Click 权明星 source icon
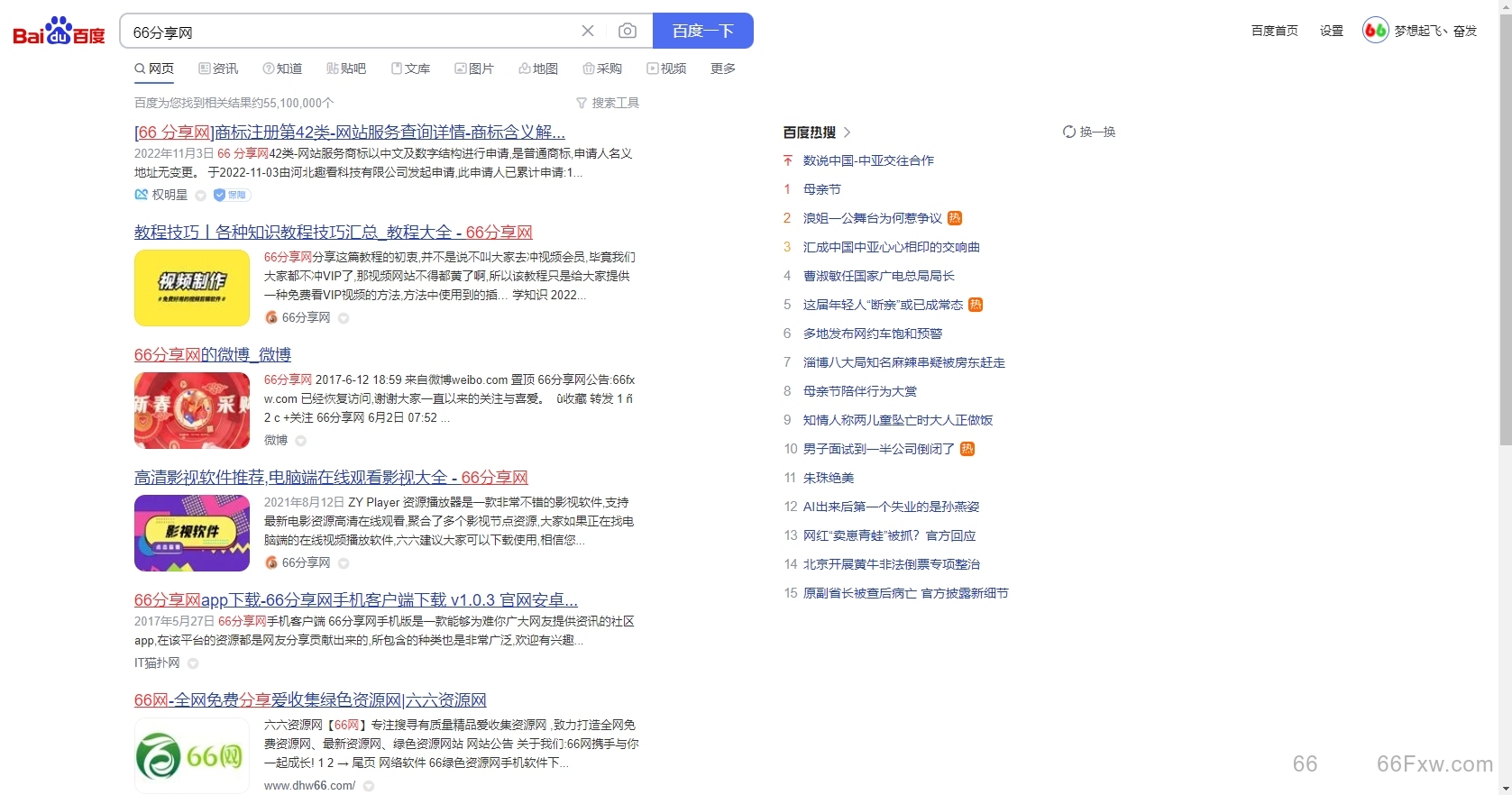This screenshot has height=795, width=1512. click(x=141, y=195)
